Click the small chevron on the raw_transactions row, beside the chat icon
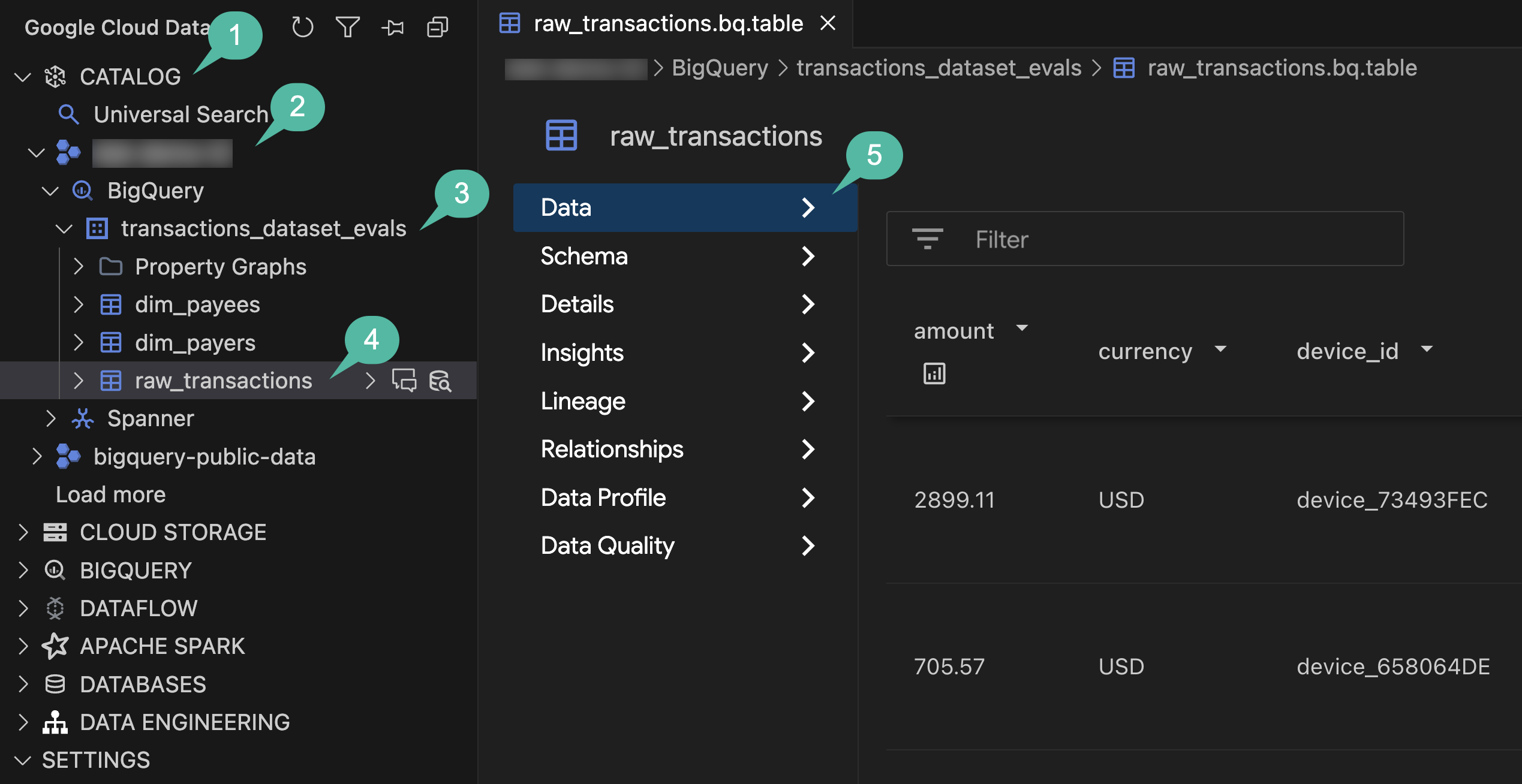Viewport: 1522px width, 784px height. [x=371, y=381]
